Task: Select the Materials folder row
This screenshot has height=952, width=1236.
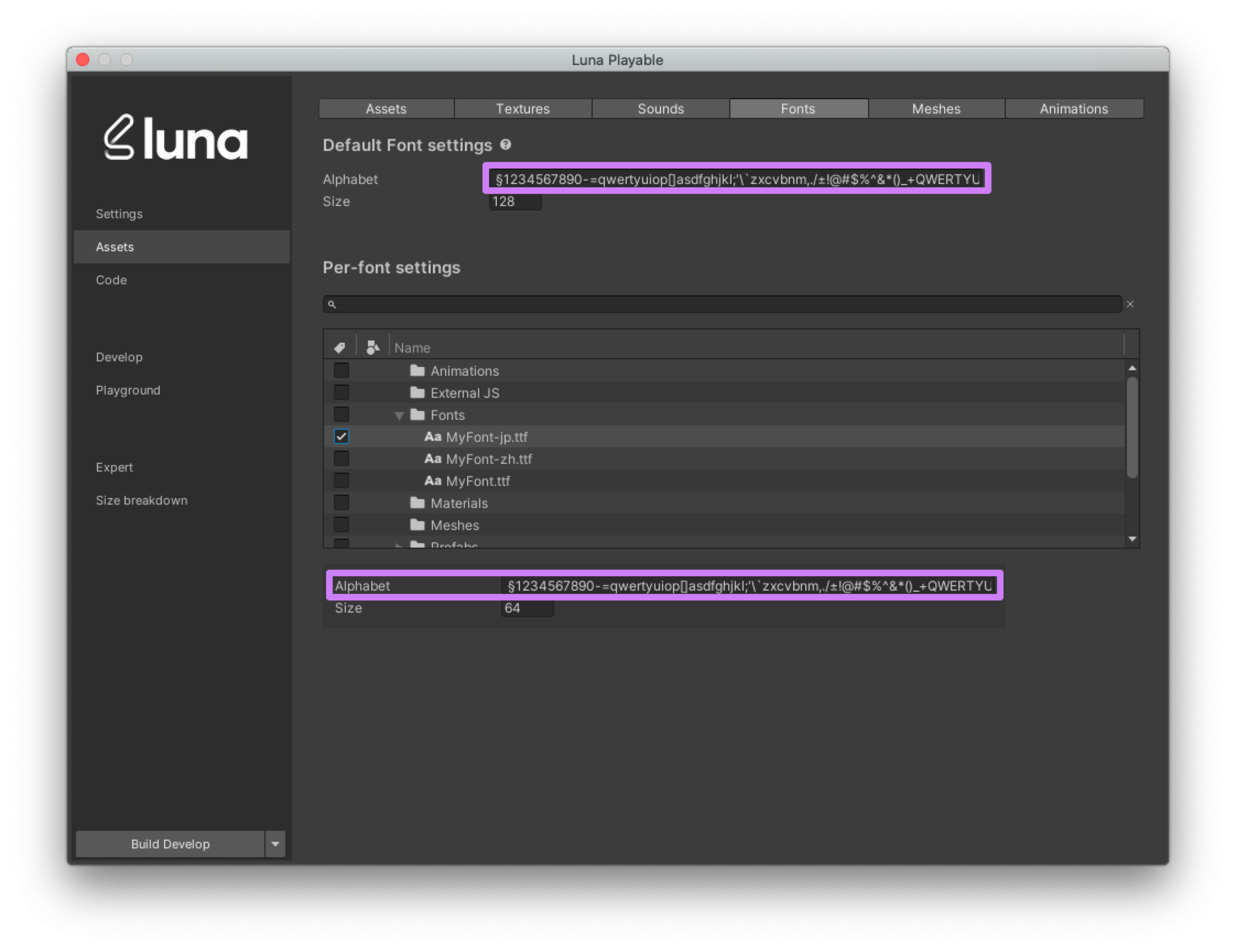Action: point(724,502)
